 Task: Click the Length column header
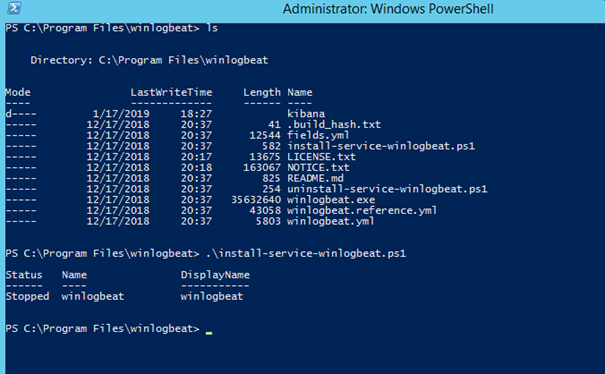262,93
